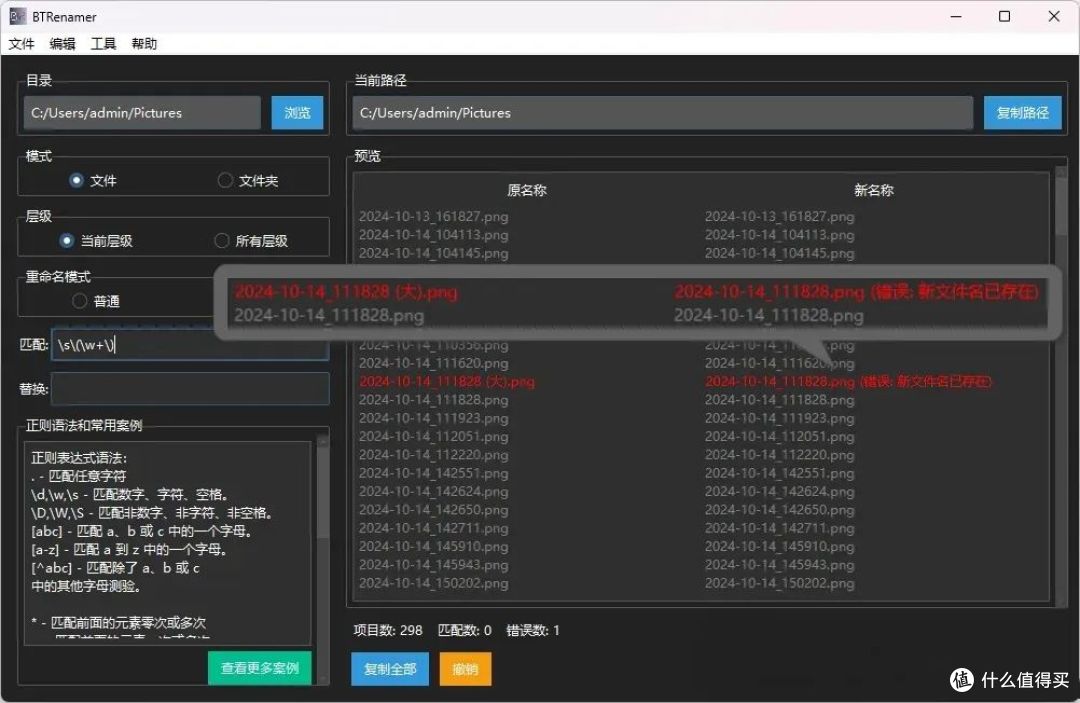Click the orange 撤销 undo button
Viewport: 1080px width, 703px height.
465,669
